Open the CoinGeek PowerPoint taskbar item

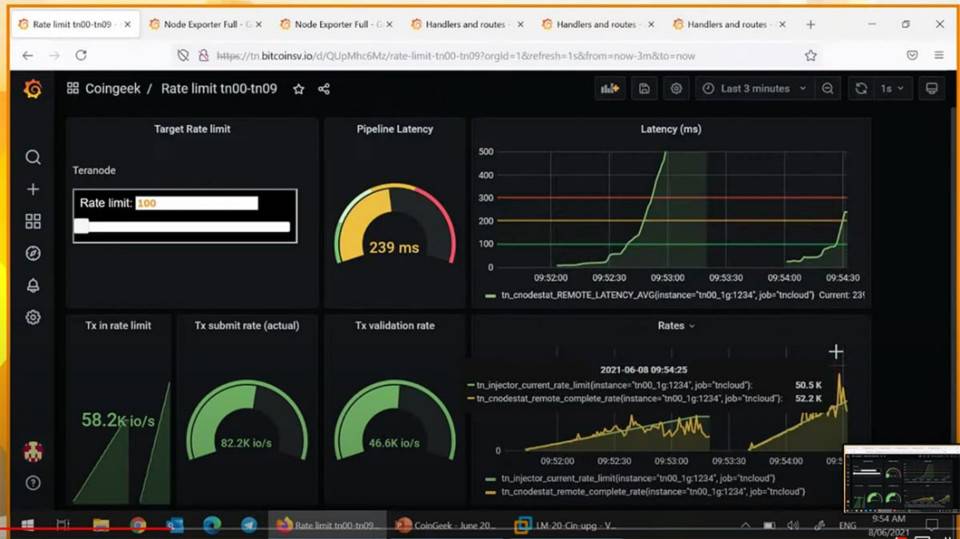448,525
